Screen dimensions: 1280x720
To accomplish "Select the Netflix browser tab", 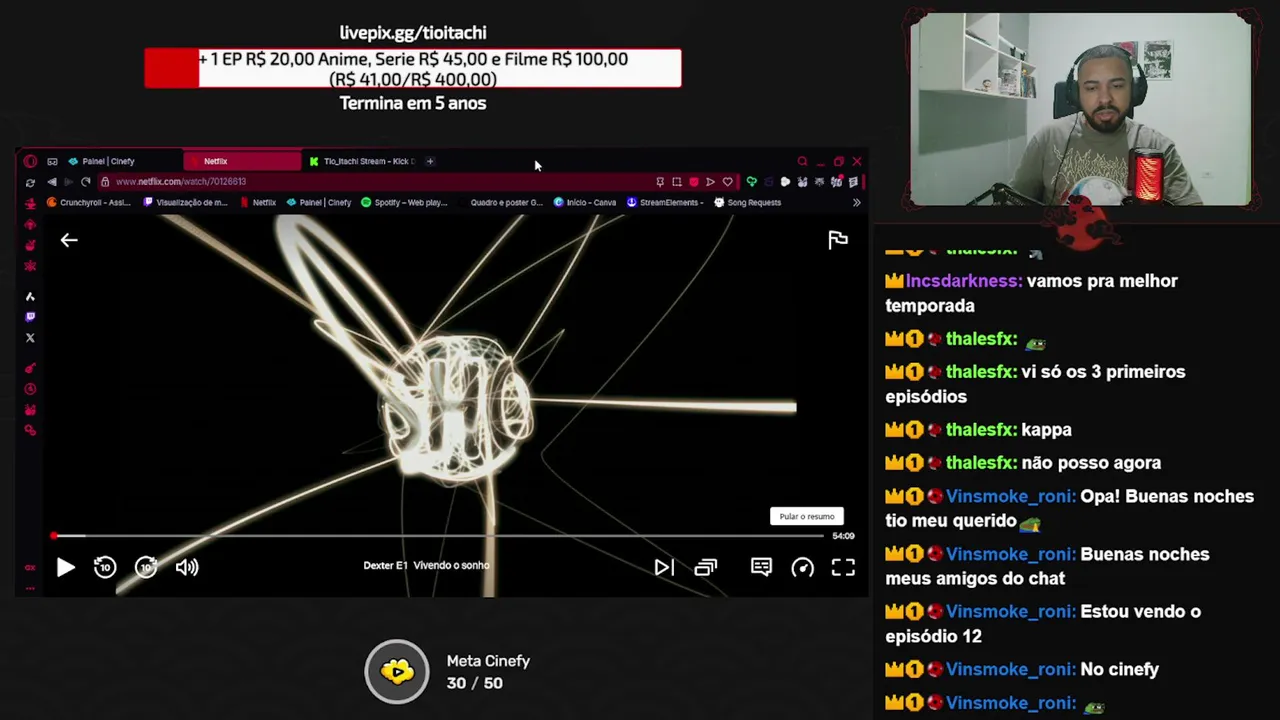I will [242, 161].
